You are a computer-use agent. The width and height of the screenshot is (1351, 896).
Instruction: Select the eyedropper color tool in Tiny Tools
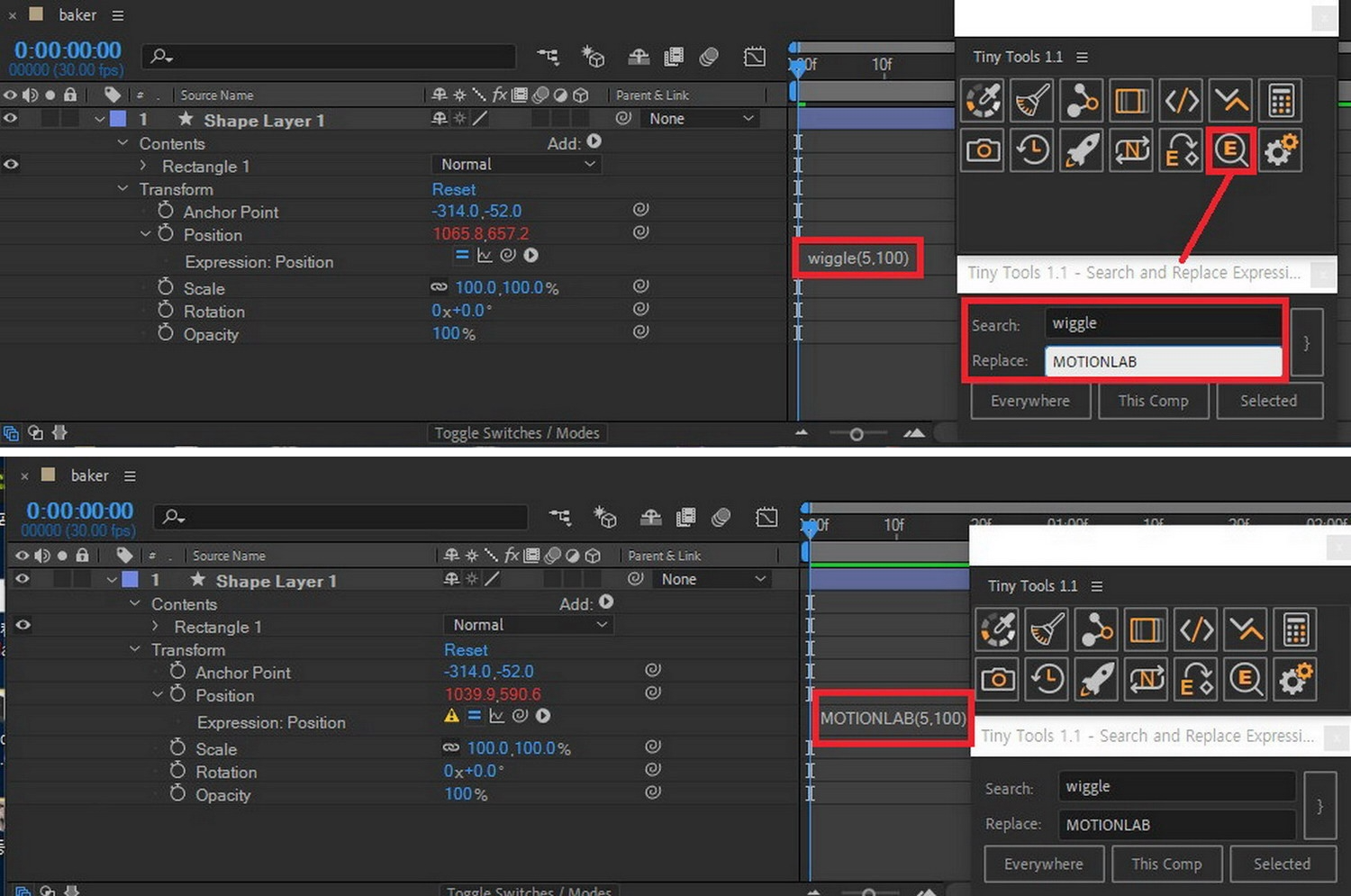[982, 100]
